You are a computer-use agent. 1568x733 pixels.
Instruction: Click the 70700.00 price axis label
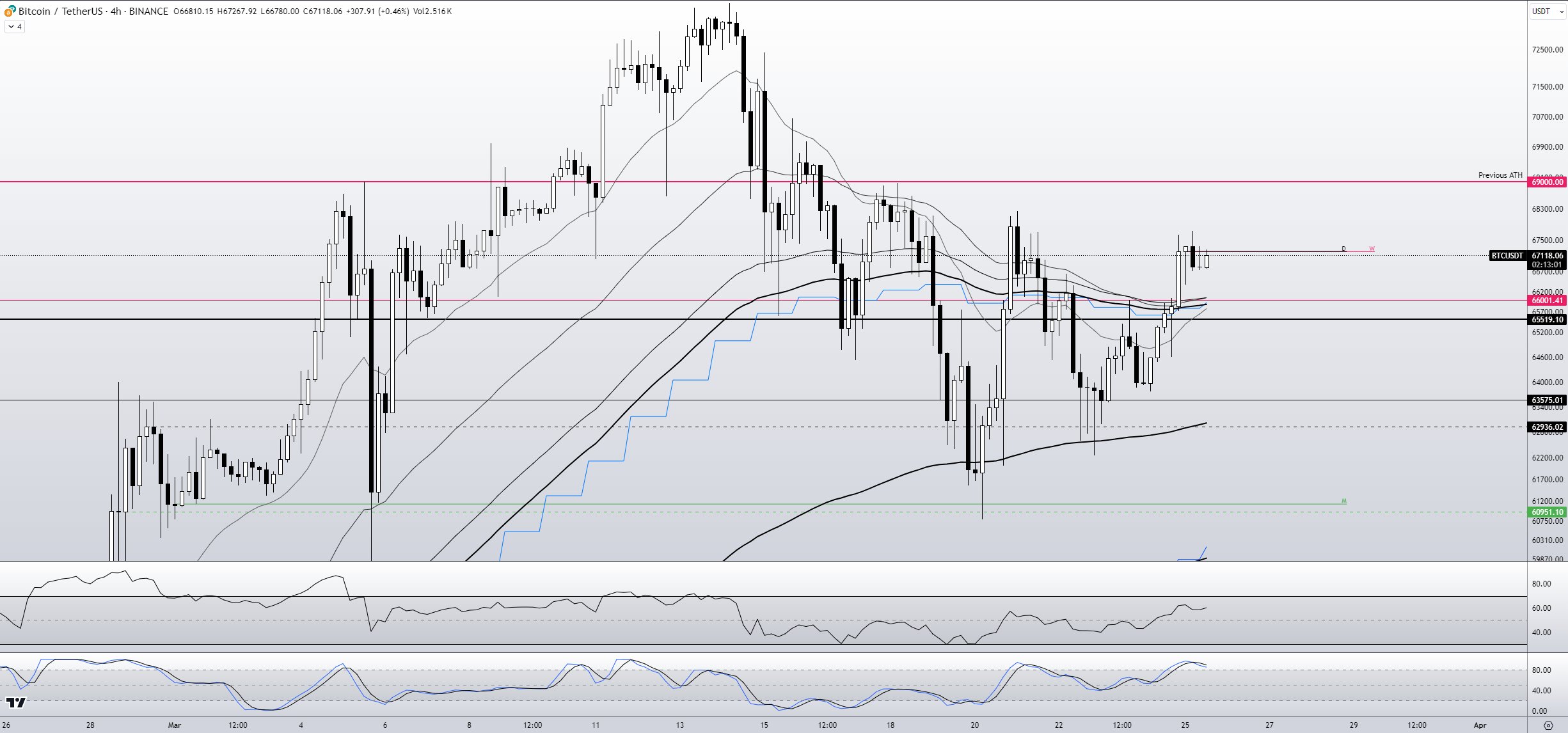coord(1547,116)
